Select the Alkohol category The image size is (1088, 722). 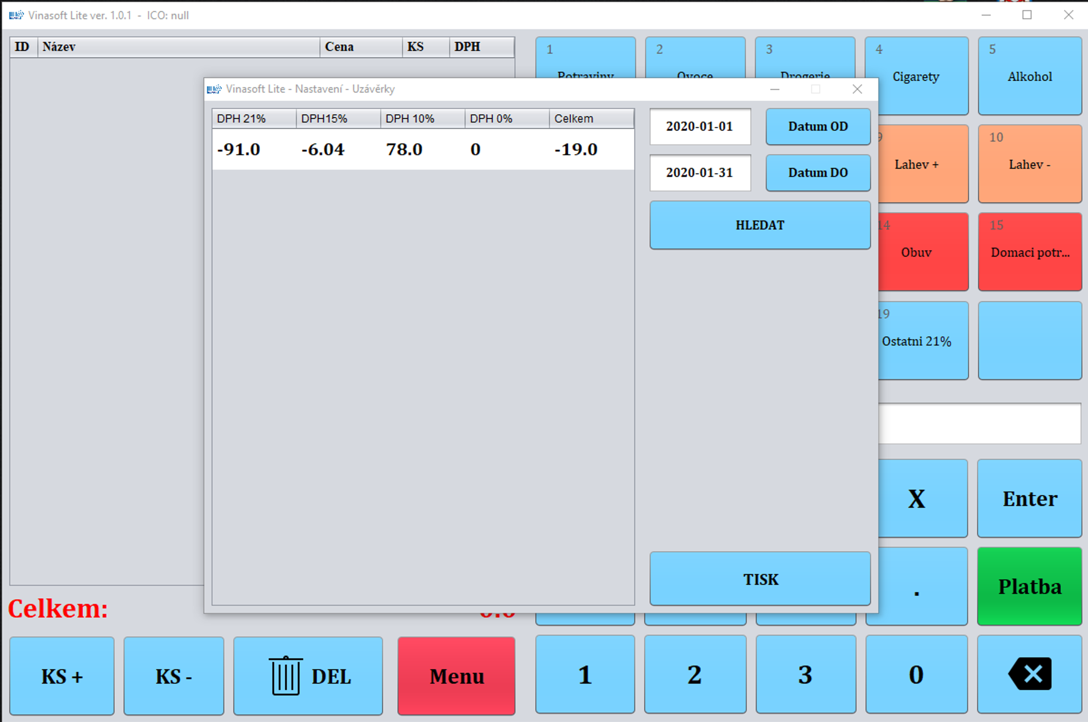tap(1029, 76)
